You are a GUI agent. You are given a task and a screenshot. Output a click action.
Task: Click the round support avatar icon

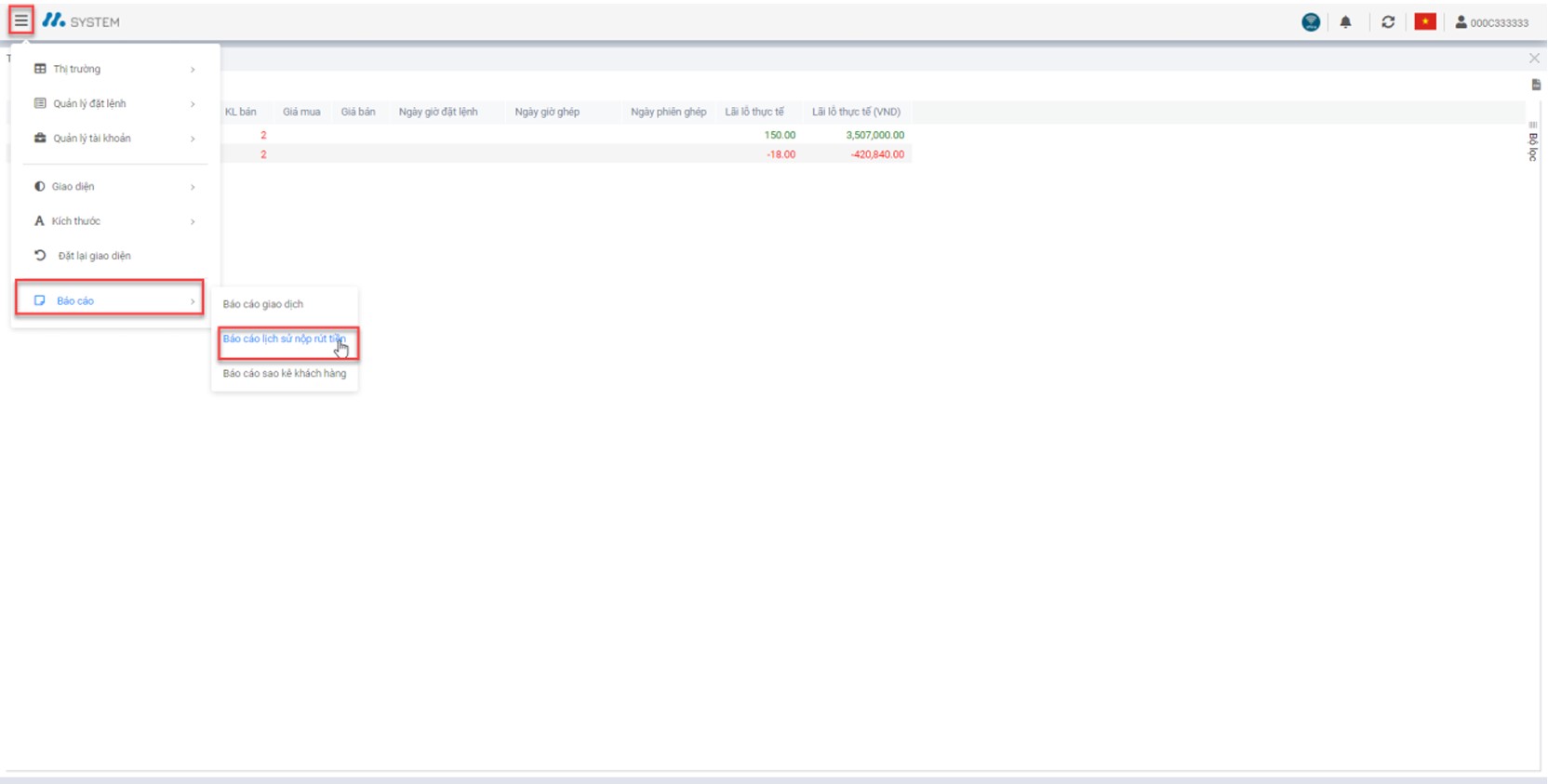[x=1311, y=22]
